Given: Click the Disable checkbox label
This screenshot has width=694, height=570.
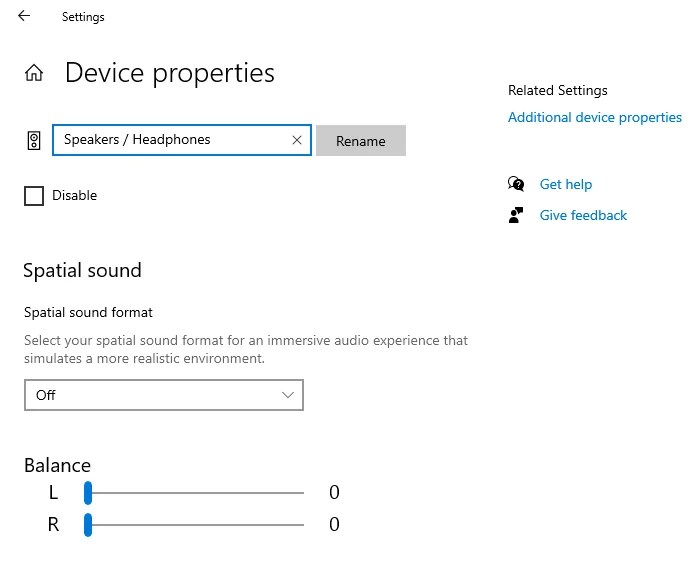Looking at the screenshot, I should 75,196.
